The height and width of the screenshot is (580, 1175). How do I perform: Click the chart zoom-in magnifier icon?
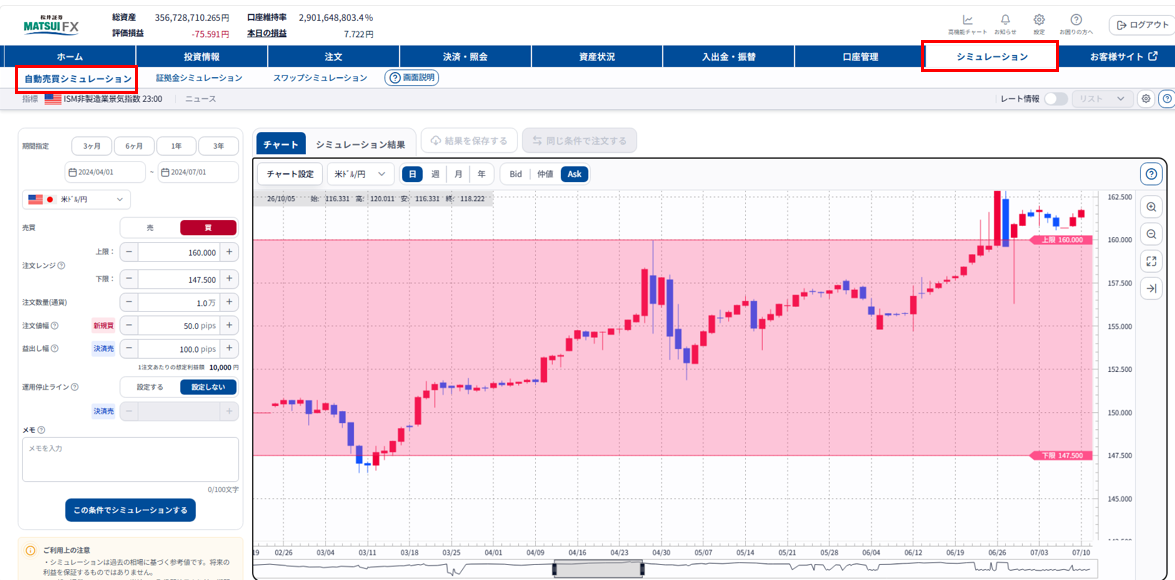1151,207
